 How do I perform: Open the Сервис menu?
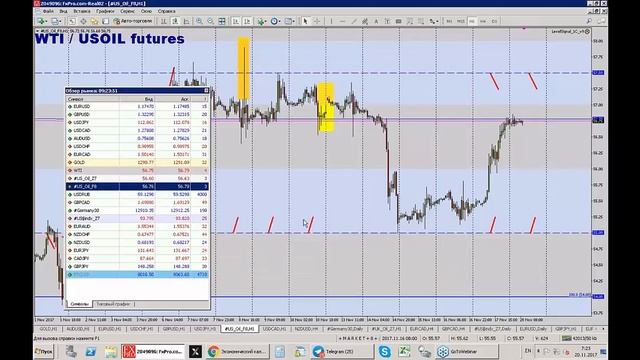127,11
